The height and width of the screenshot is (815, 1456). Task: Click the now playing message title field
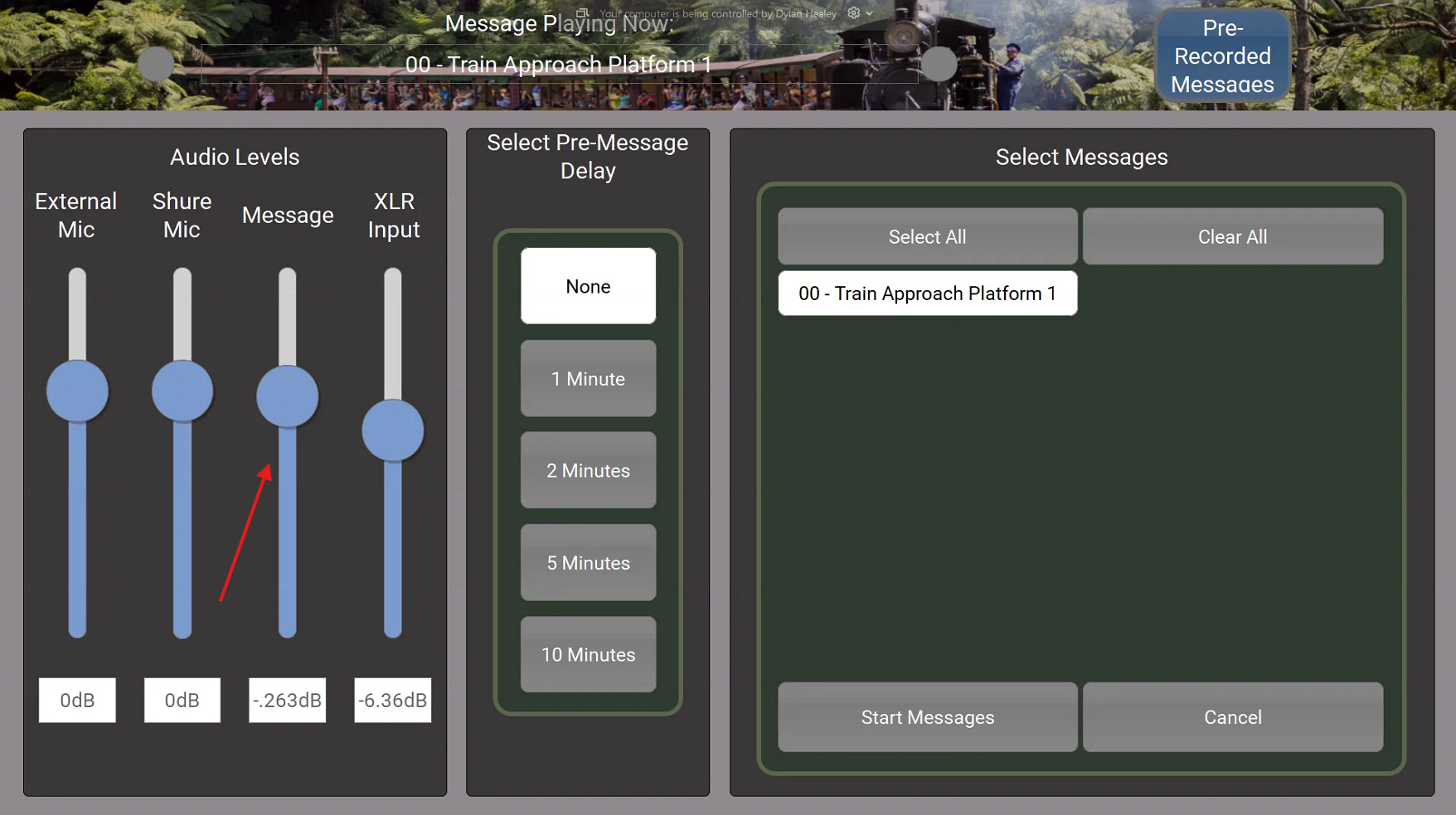[x=559, y=64]
